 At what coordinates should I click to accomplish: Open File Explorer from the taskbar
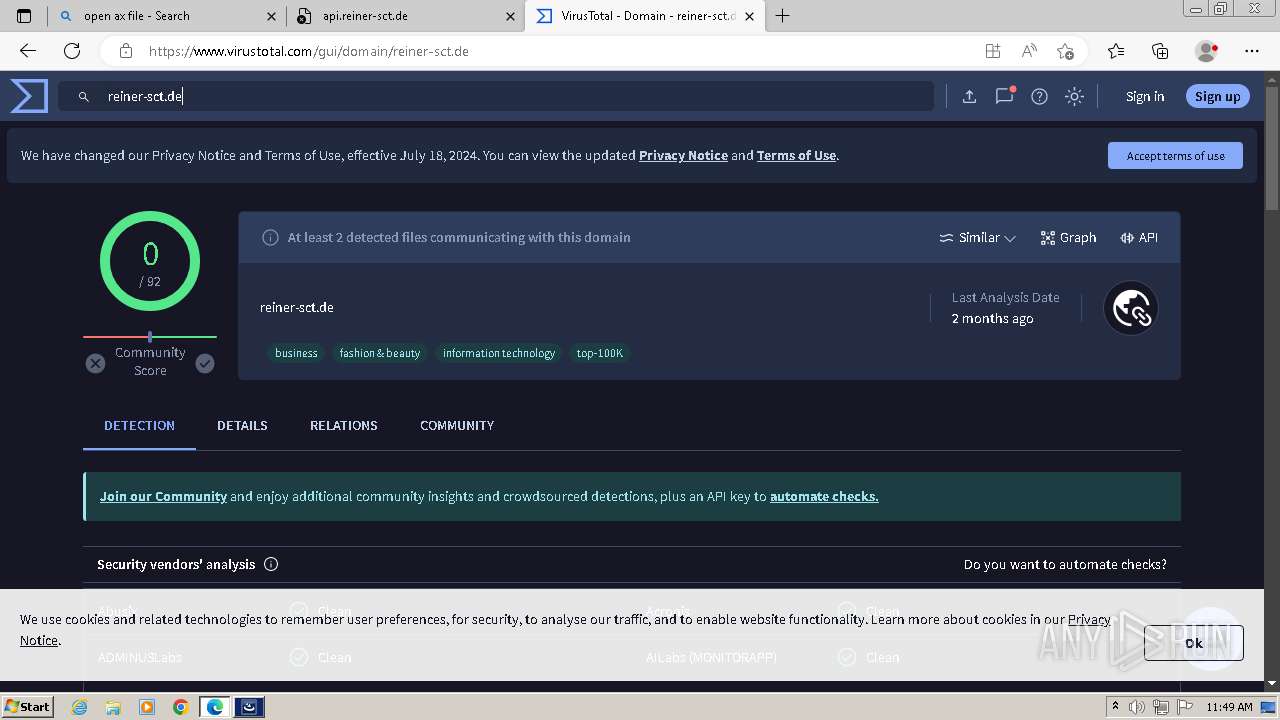(113, 707)
